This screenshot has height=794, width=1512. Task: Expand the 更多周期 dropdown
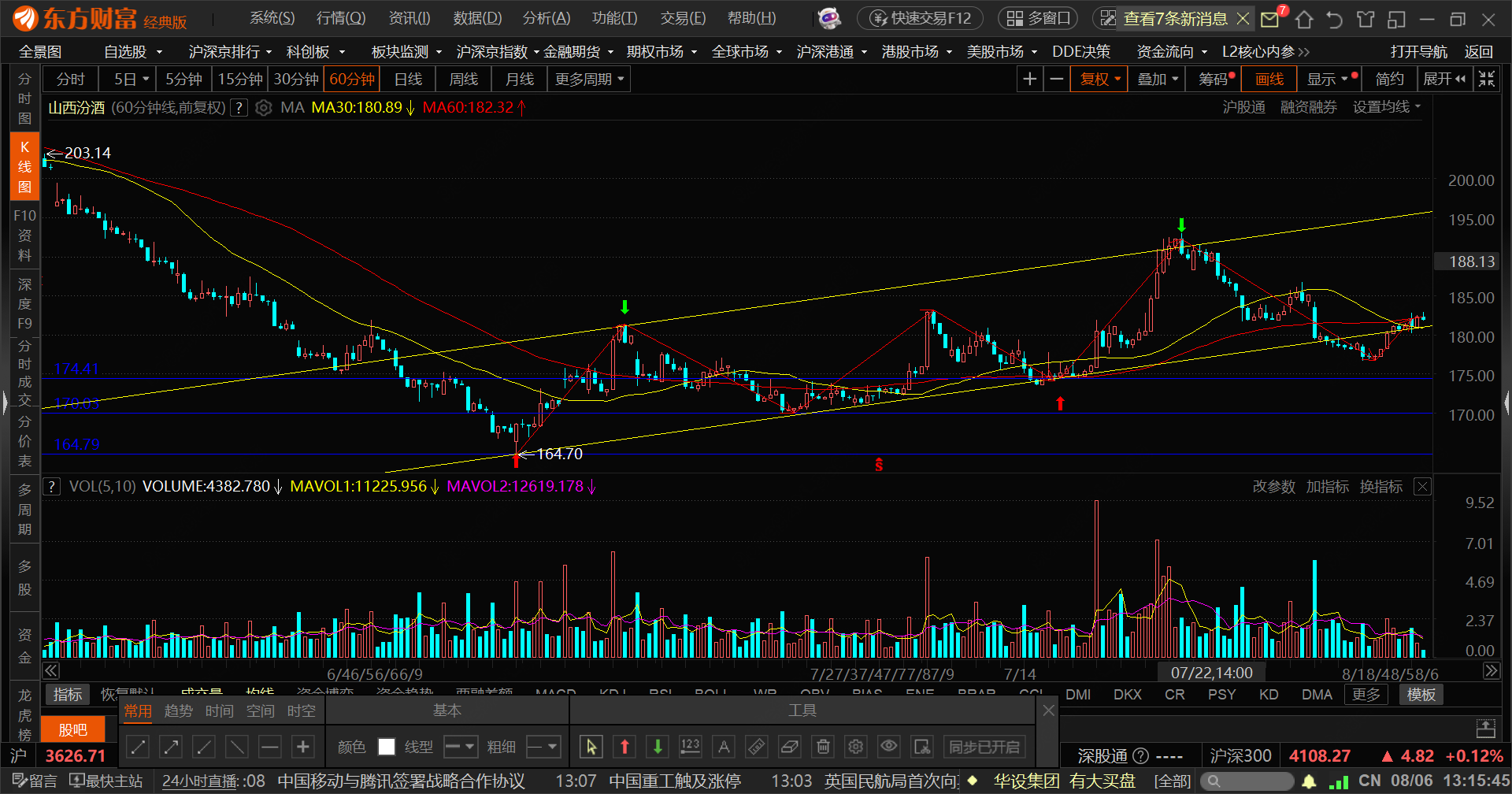click(589, 79)
